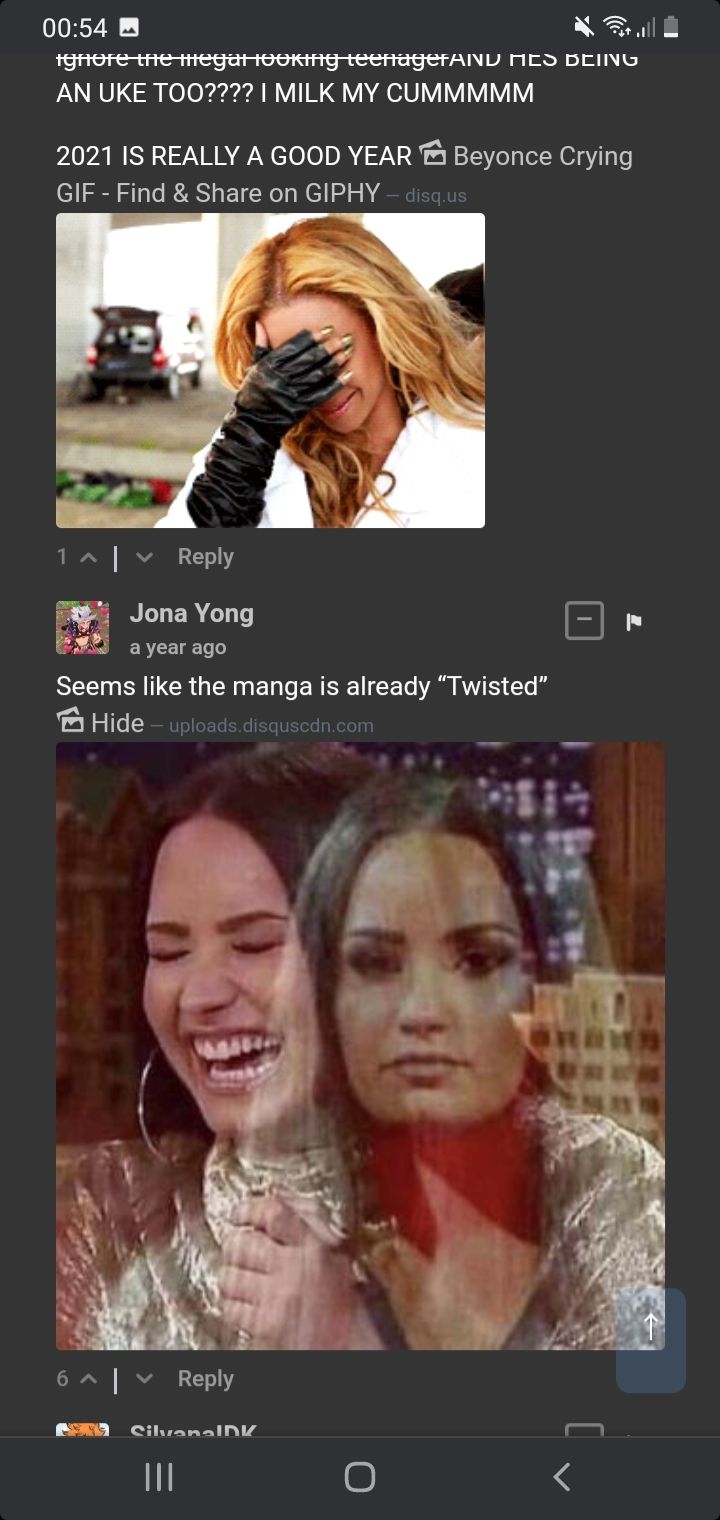This screenshot has width=720, height=1520.
Task: Tap the Android home button
Action: point(360,1477)
